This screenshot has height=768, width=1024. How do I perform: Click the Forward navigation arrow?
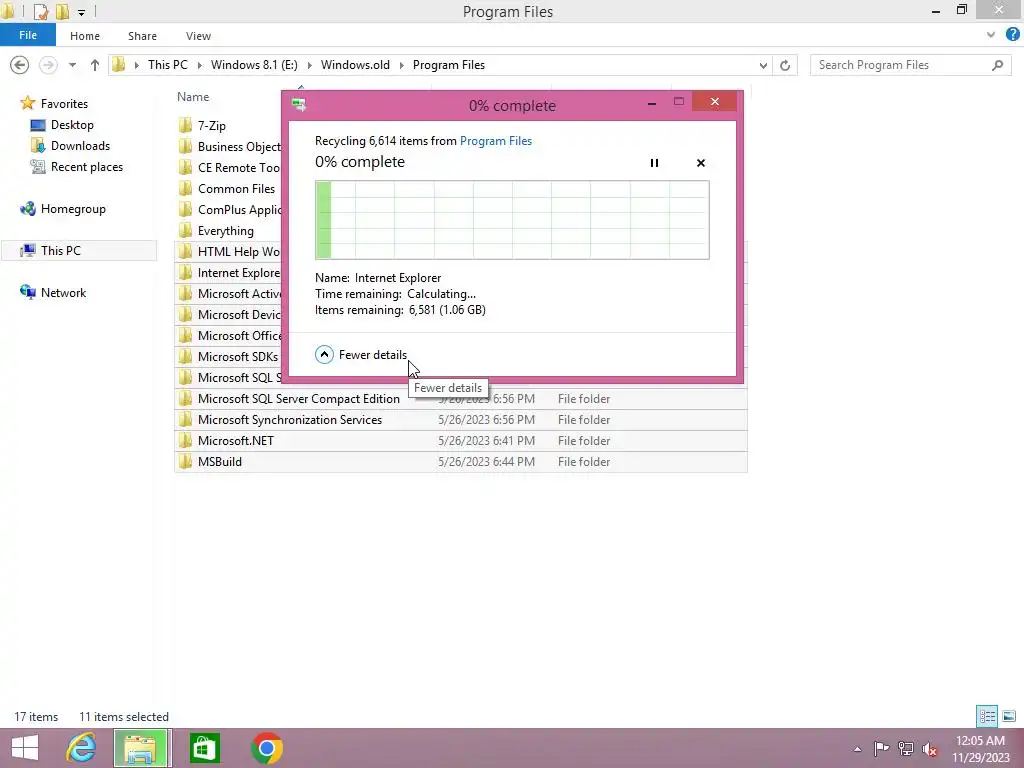point(48,65)
